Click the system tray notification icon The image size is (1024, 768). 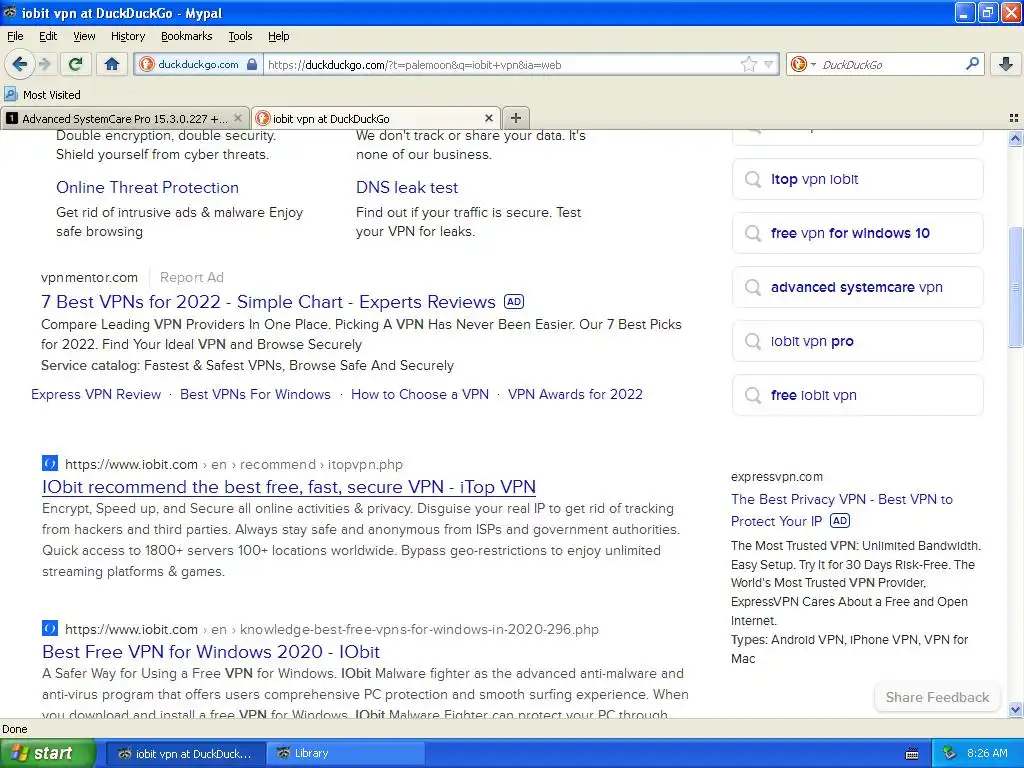pyautogui.click(x=950, y=753)
